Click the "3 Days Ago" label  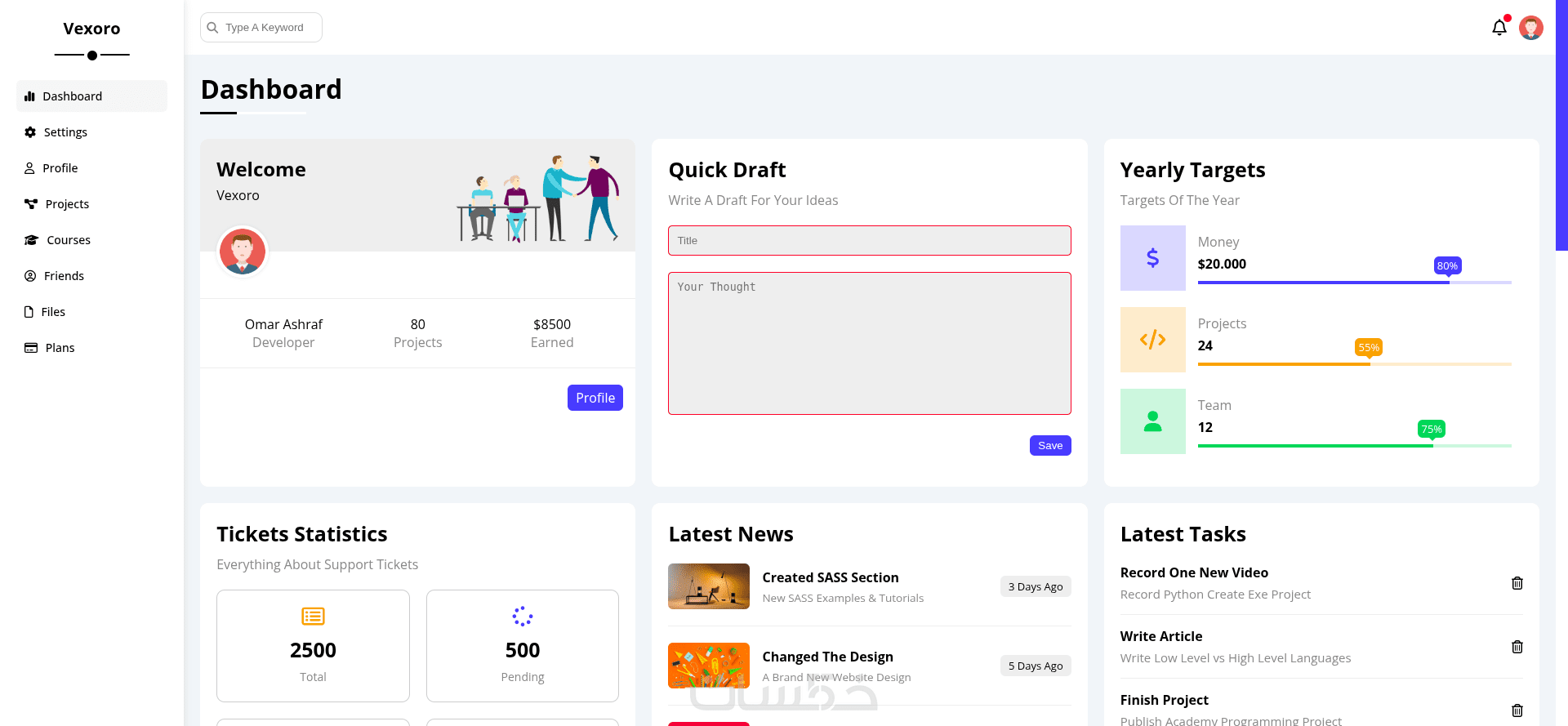1036,586
